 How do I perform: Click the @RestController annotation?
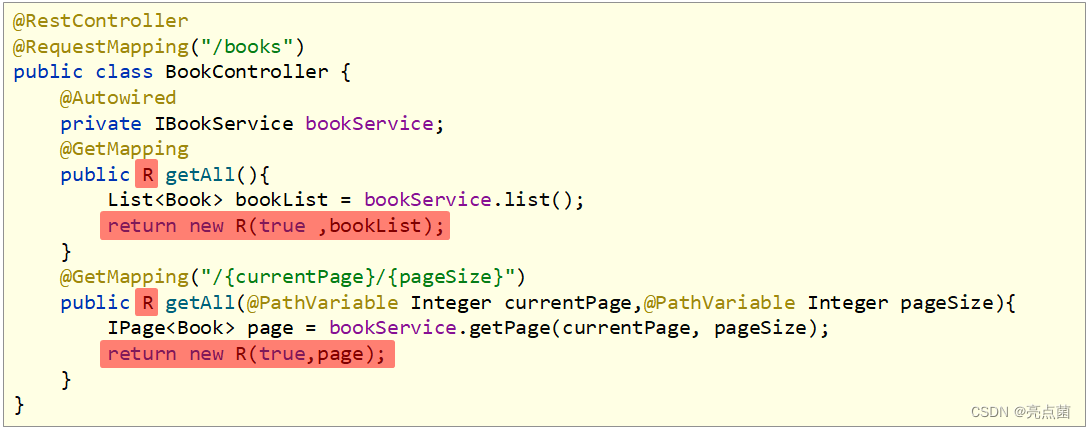pos(100,21)
